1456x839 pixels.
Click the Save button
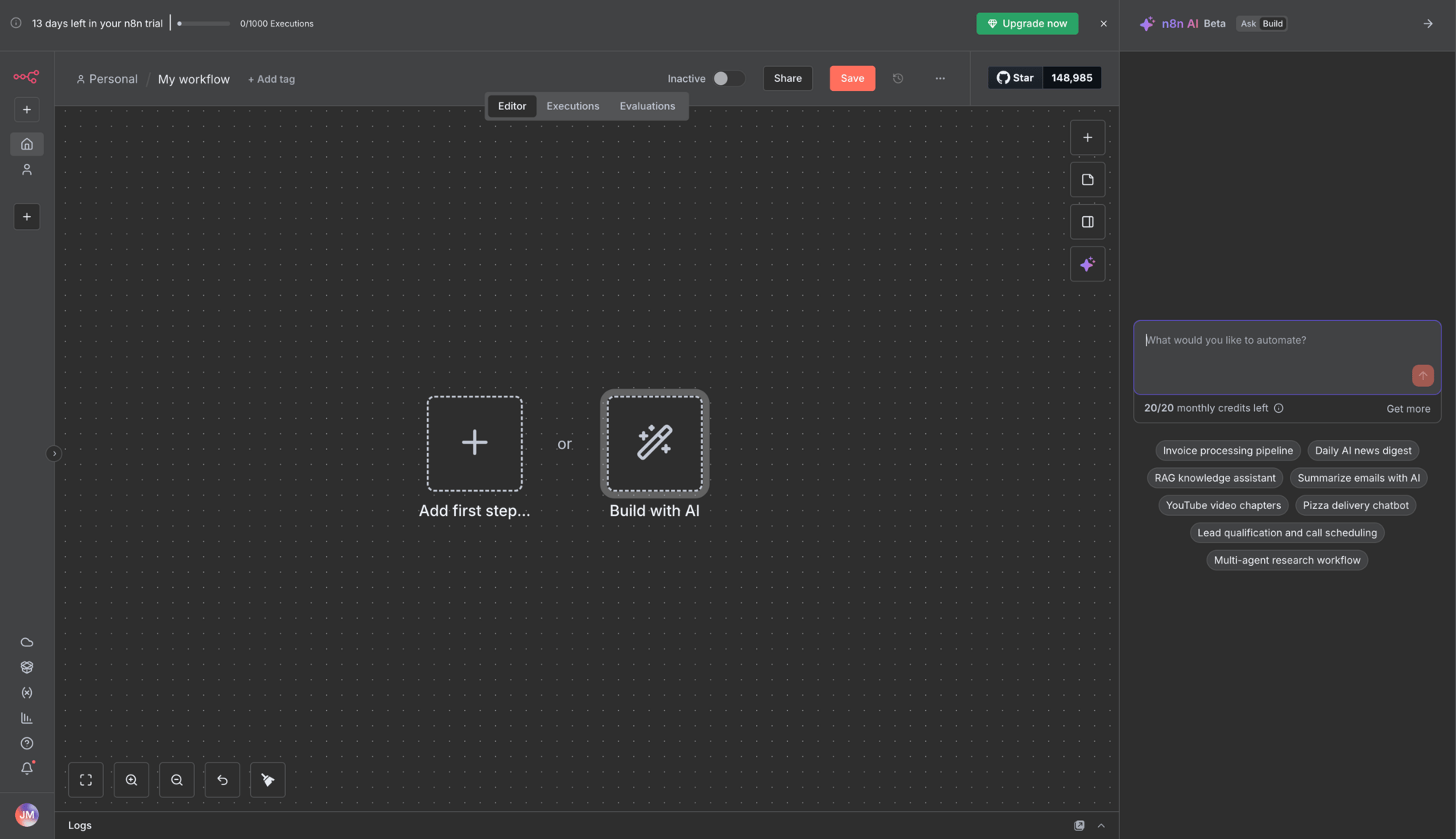pos(852,78)
